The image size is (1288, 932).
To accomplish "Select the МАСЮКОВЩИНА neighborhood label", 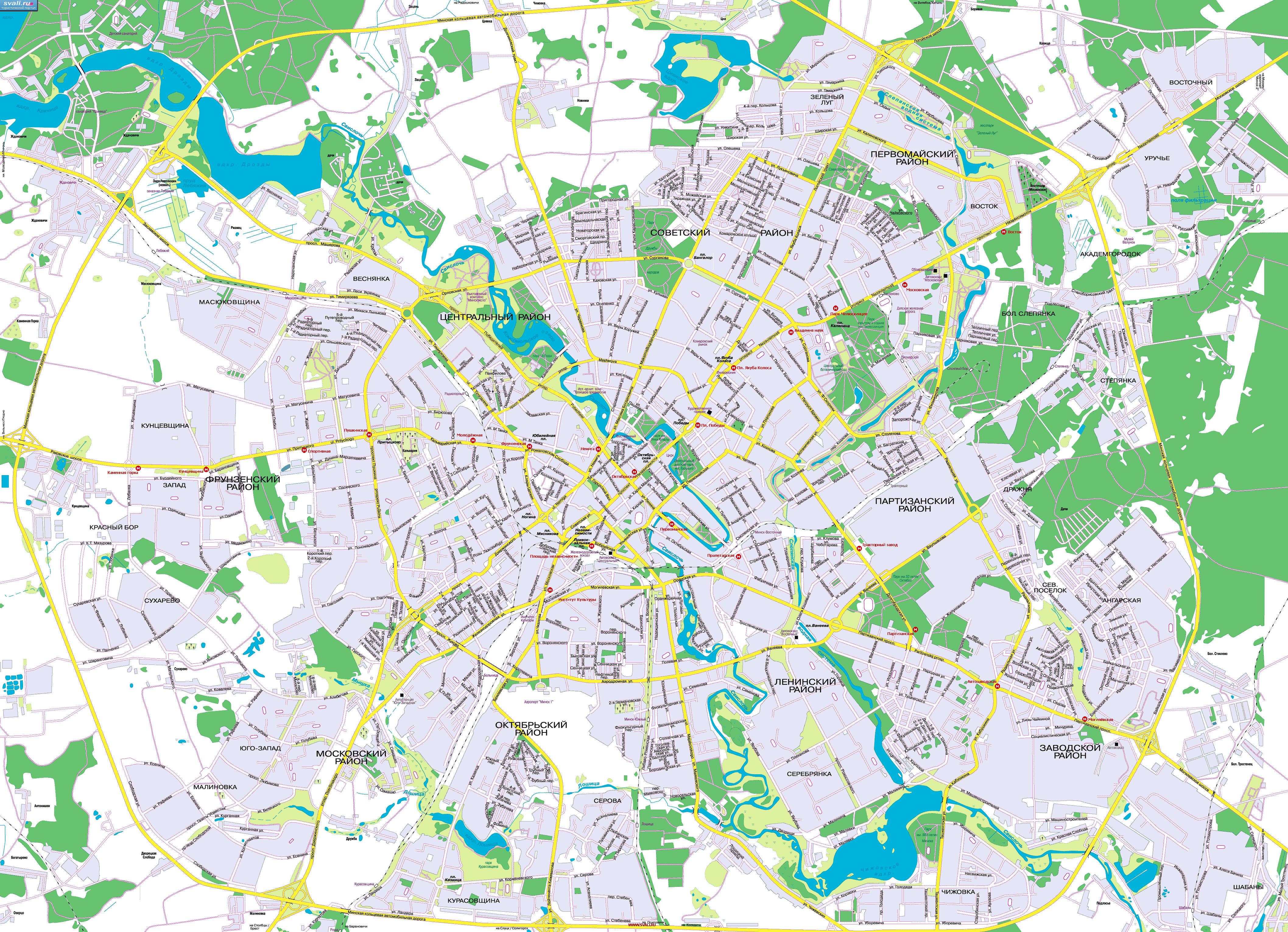I will [229, 302].
